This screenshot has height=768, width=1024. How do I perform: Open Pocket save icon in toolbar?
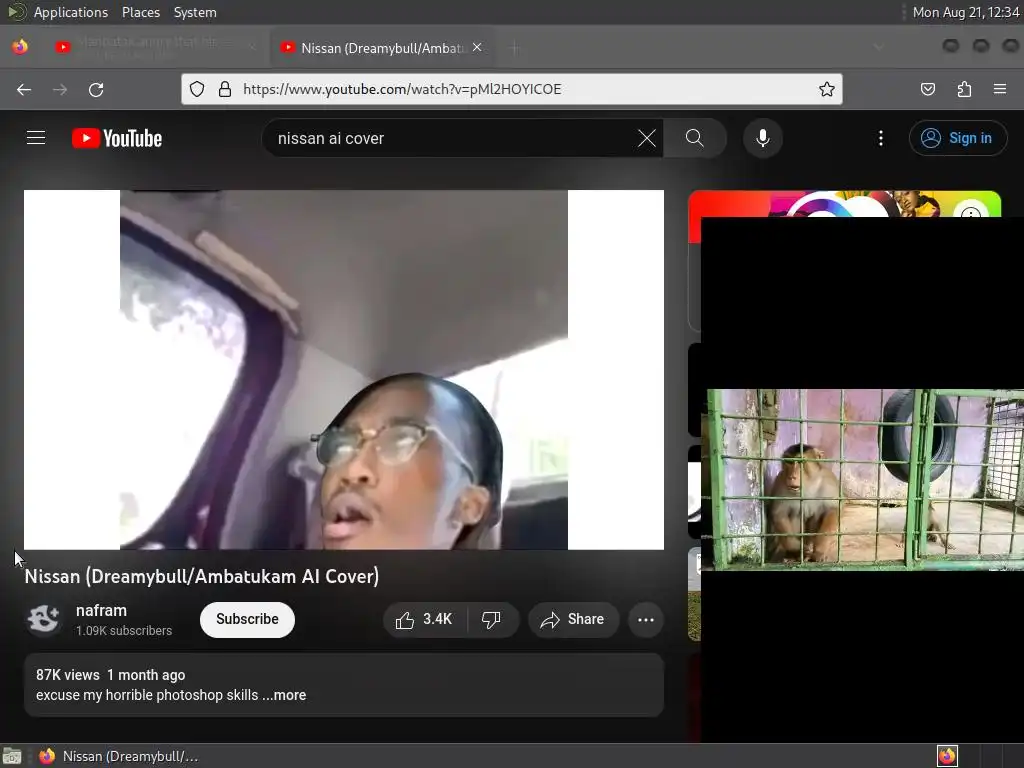(927, 89)
